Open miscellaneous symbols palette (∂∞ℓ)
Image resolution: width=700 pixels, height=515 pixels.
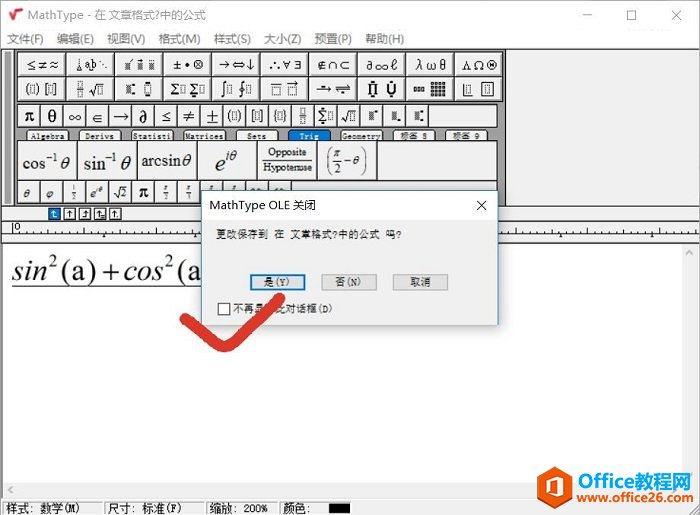click(x=382, y=65)
